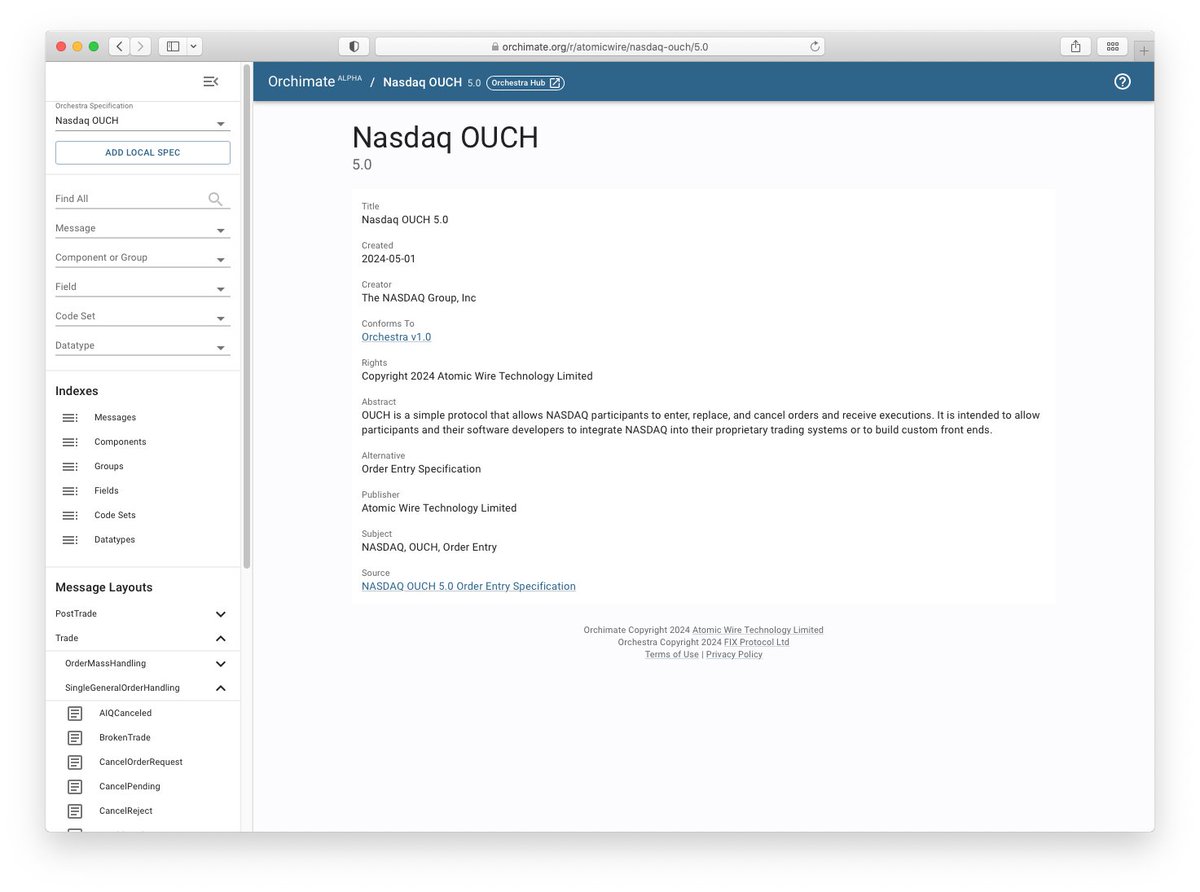Open the Field dropdown filter

pyautogui.click(x=142, y=287)
